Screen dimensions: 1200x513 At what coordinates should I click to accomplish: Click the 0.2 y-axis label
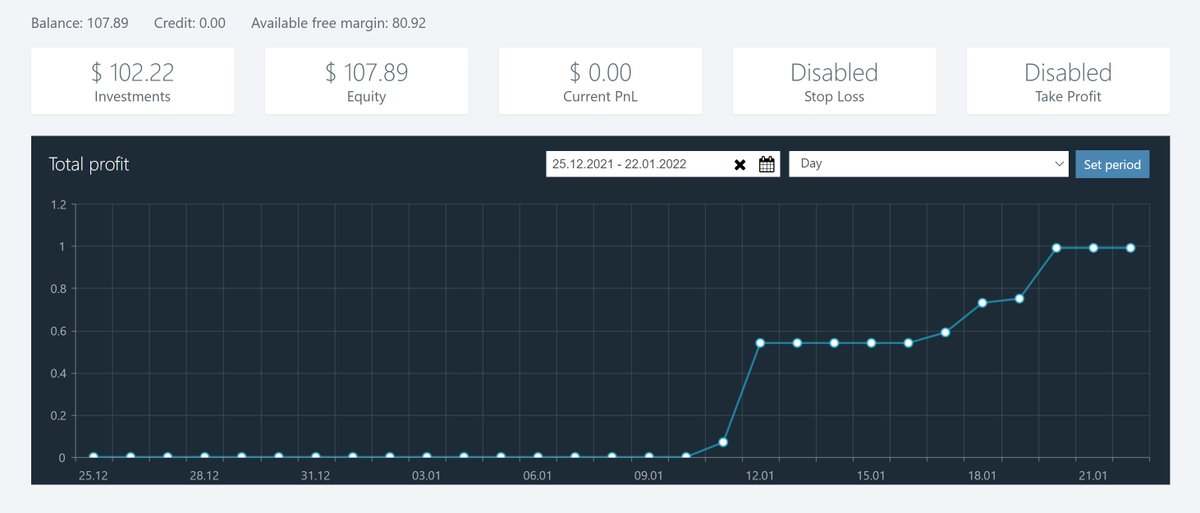coord(57,416)
